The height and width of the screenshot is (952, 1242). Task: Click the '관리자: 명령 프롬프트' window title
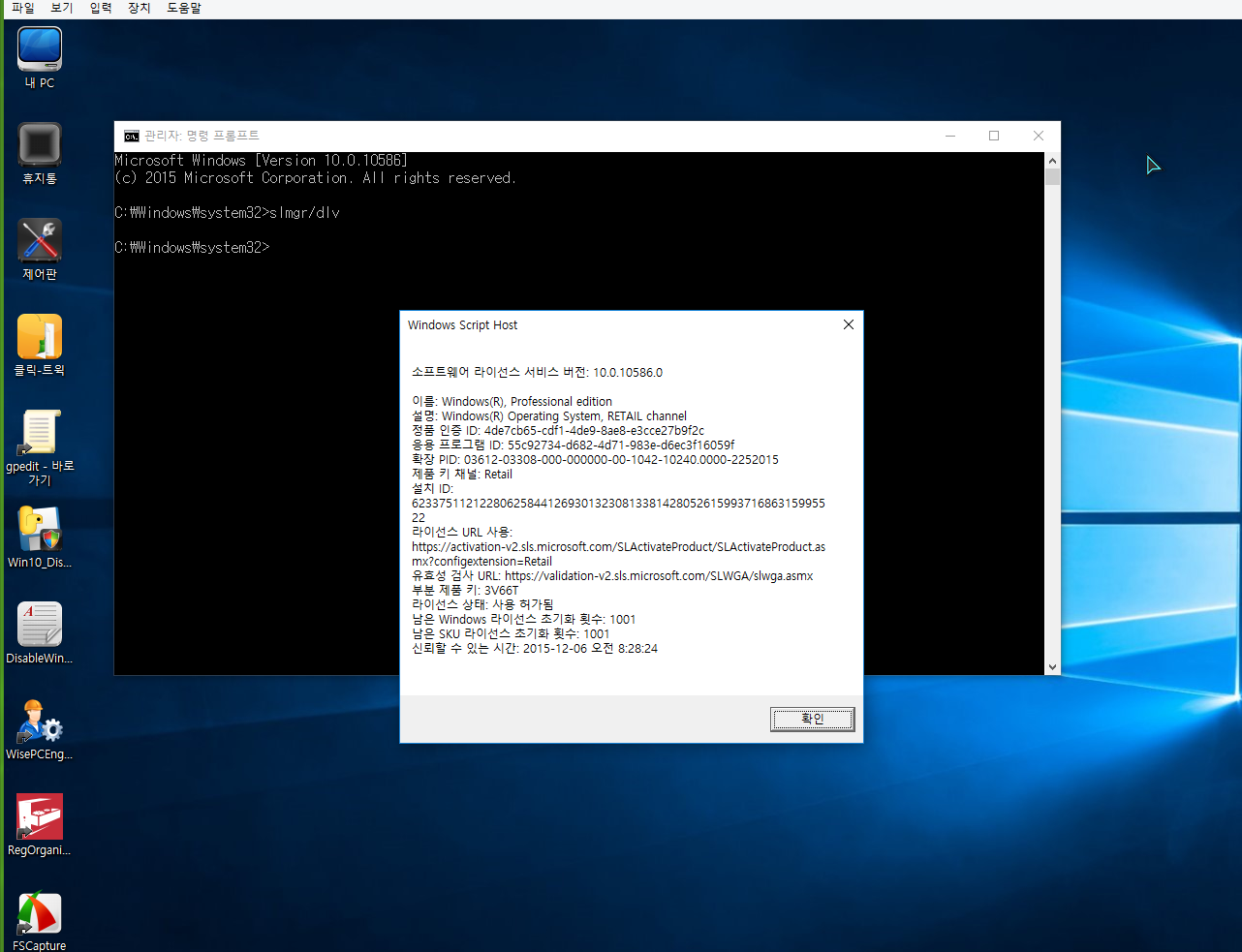pos(202,137)
